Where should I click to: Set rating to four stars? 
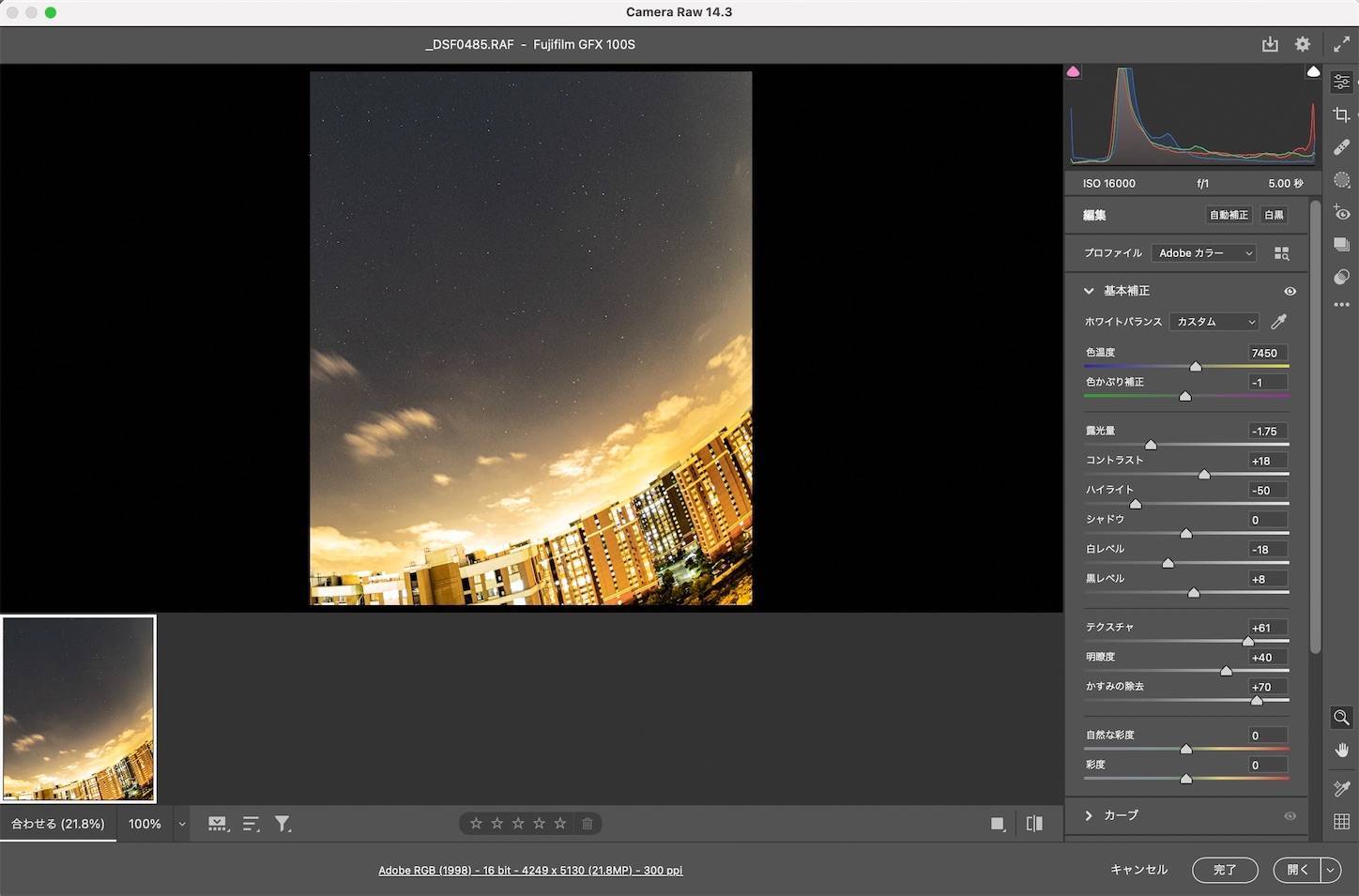pos(539,824)
